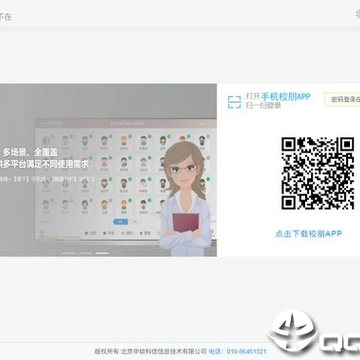Click the QR scan frame icon

234,102
